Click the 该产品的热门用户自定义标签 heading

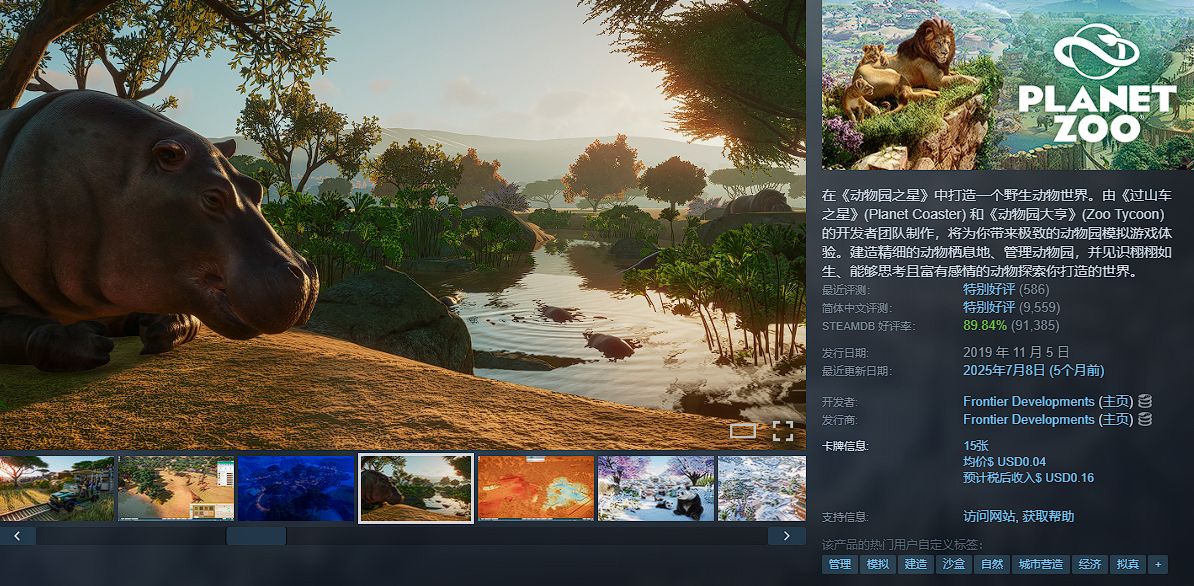(902, 545)
